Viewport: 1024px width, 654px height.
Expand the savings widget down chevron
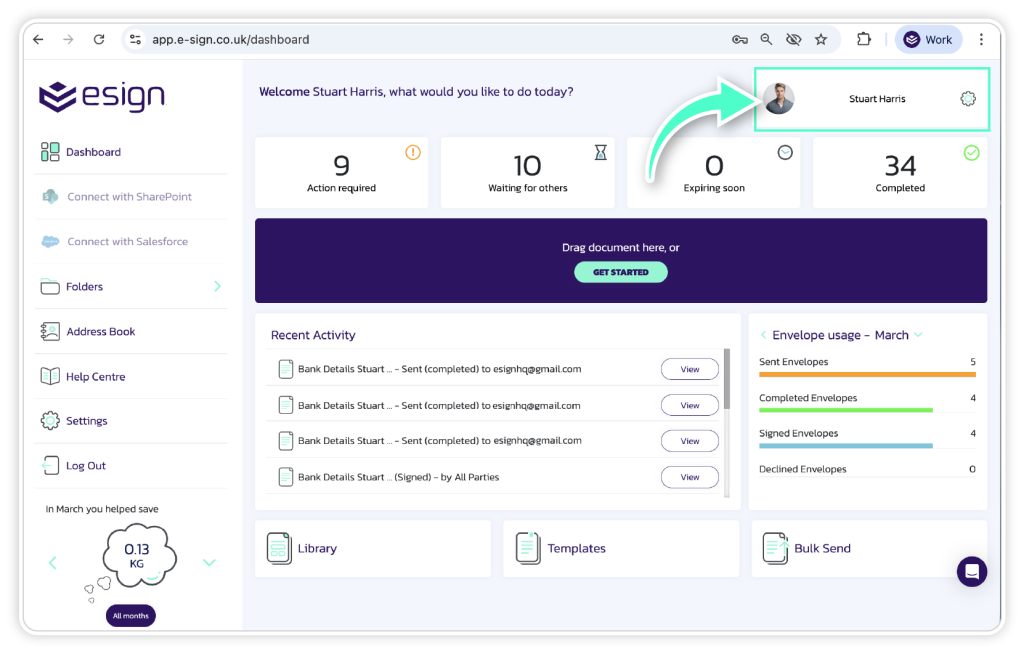pyautogui.click(x=209, y=563)
